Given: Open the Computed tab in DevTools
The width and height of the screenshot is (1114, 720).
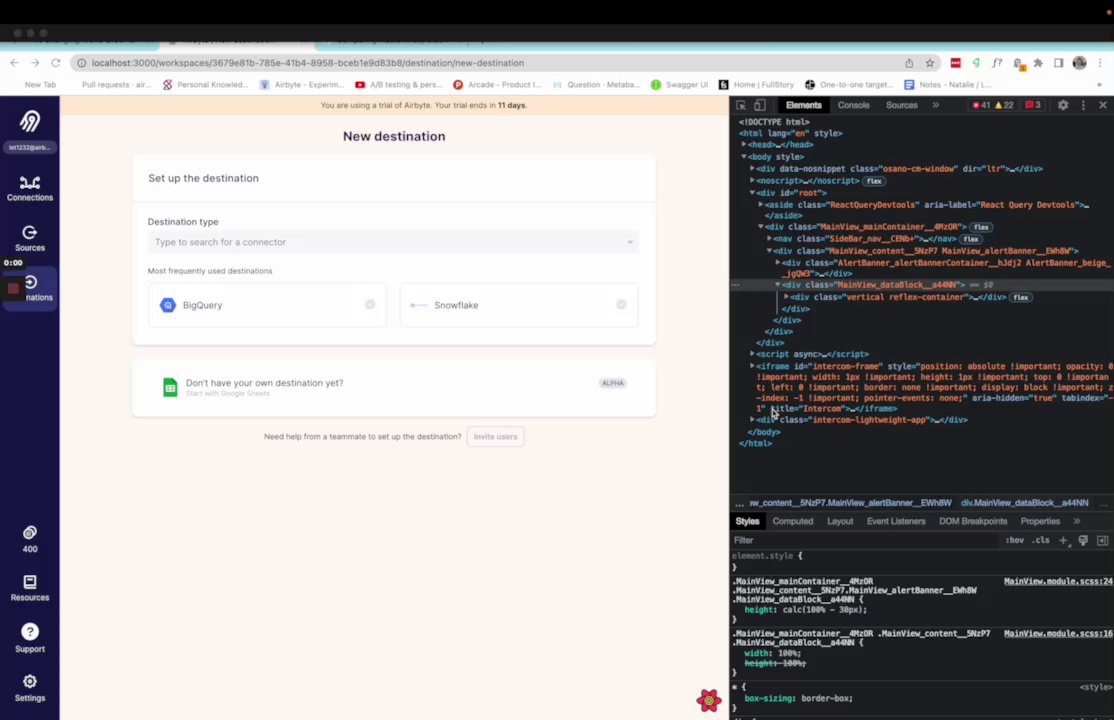Looking at the screenshot, I should 793,521.
